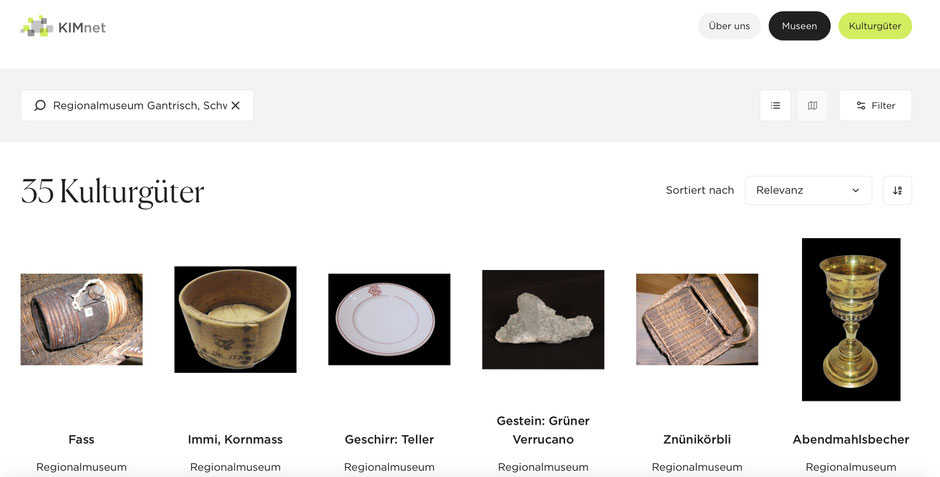The image size is (940, 477).
Task: Click the magnifier search icon
Action: coord(40,105)
